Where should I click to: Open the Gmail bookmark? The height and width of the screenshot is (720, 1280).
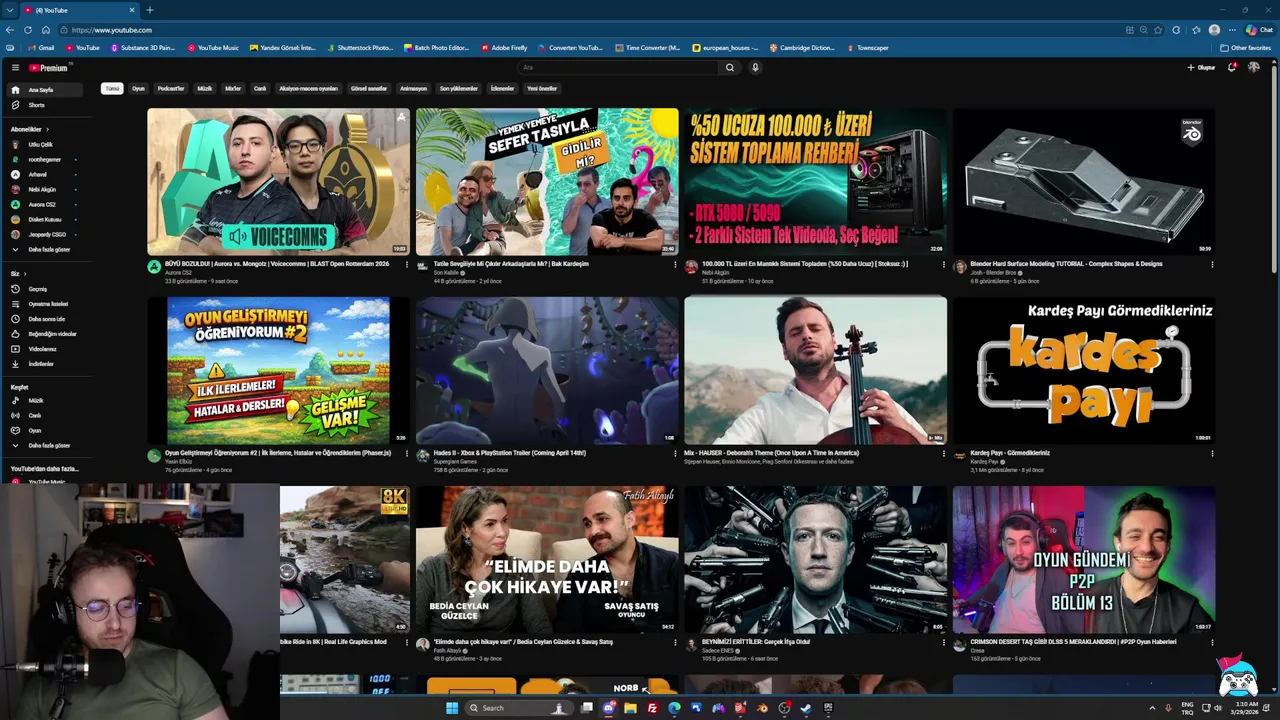(x=41, y=48)
